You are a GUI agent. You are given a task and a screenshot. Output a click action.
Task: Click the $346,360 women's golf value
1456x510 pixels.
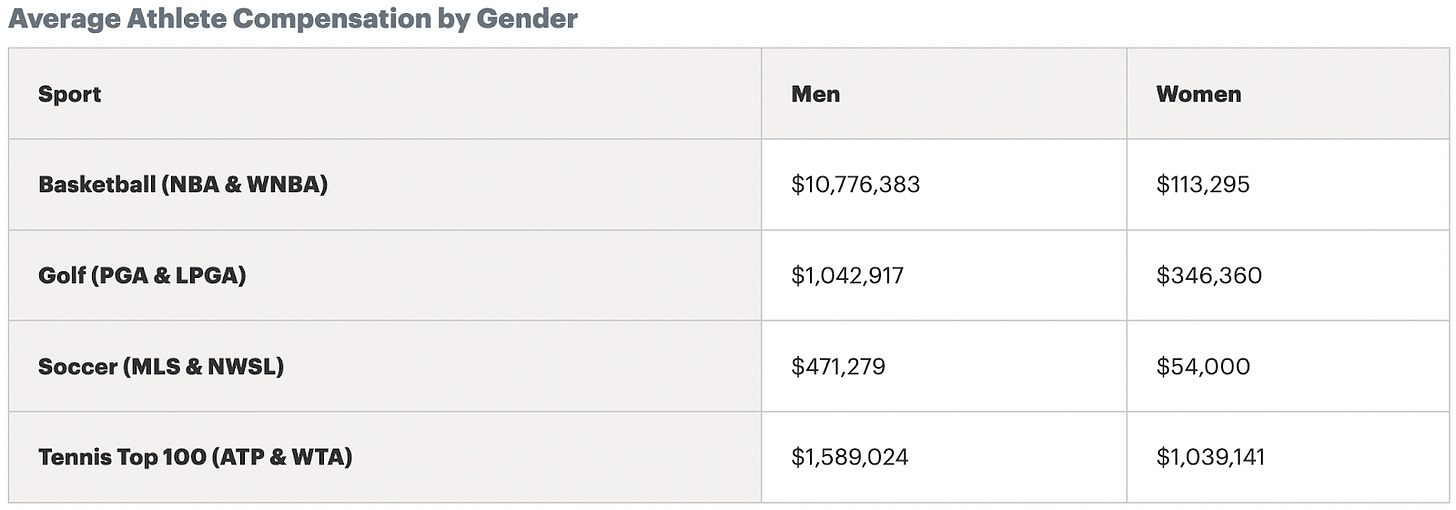(x=1209, y=276)
